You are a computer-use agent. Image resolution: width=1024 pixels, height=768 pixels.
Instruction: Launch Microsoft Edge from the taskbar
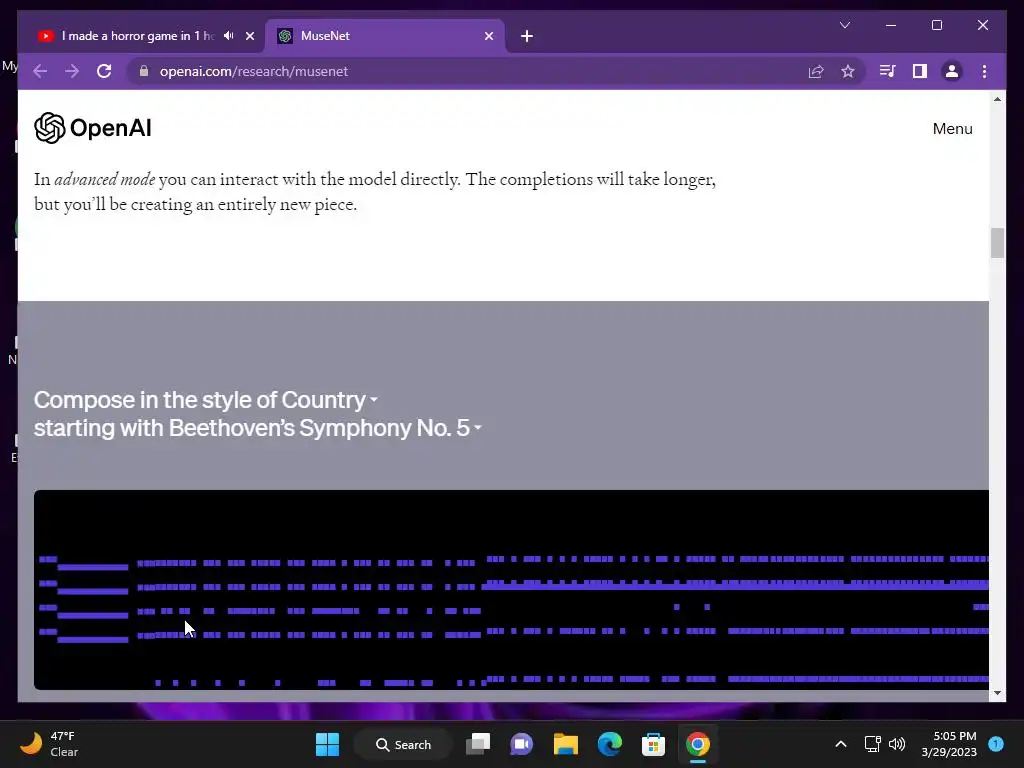coord(609,744)
